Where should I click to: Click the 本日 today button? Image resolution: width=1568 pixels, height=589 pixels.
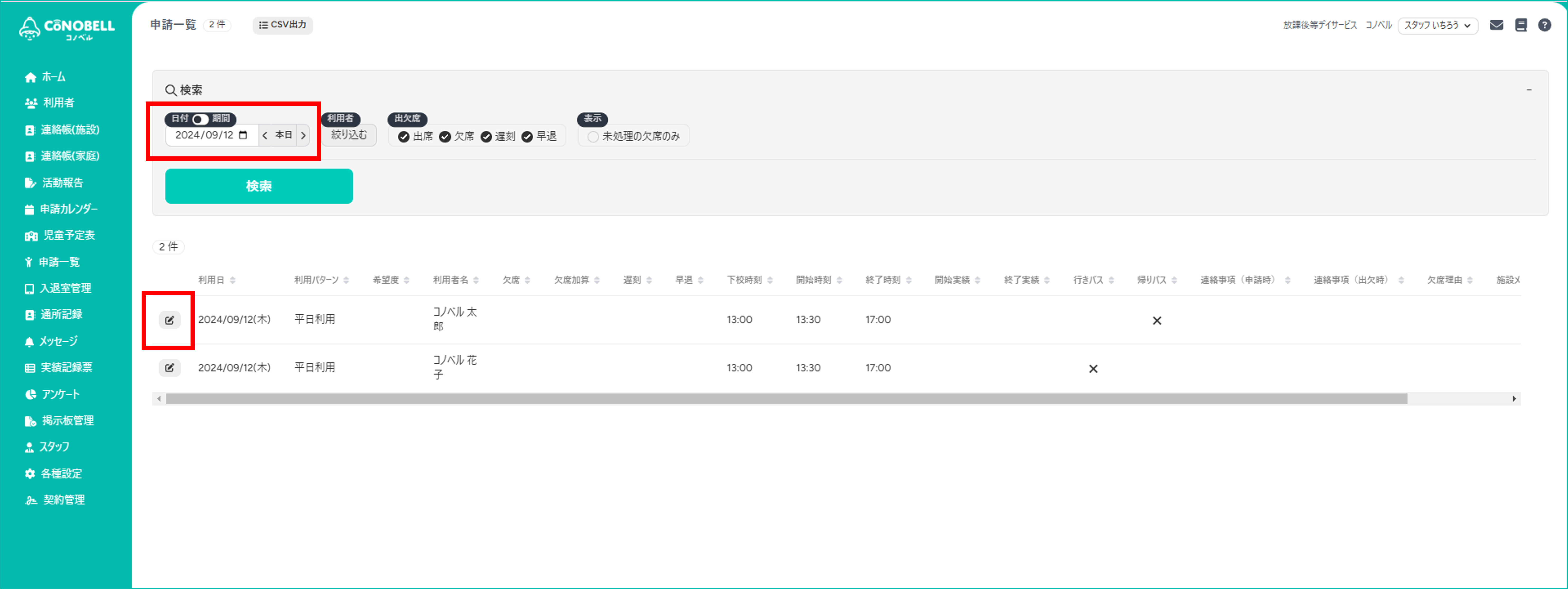coord(284,135)
